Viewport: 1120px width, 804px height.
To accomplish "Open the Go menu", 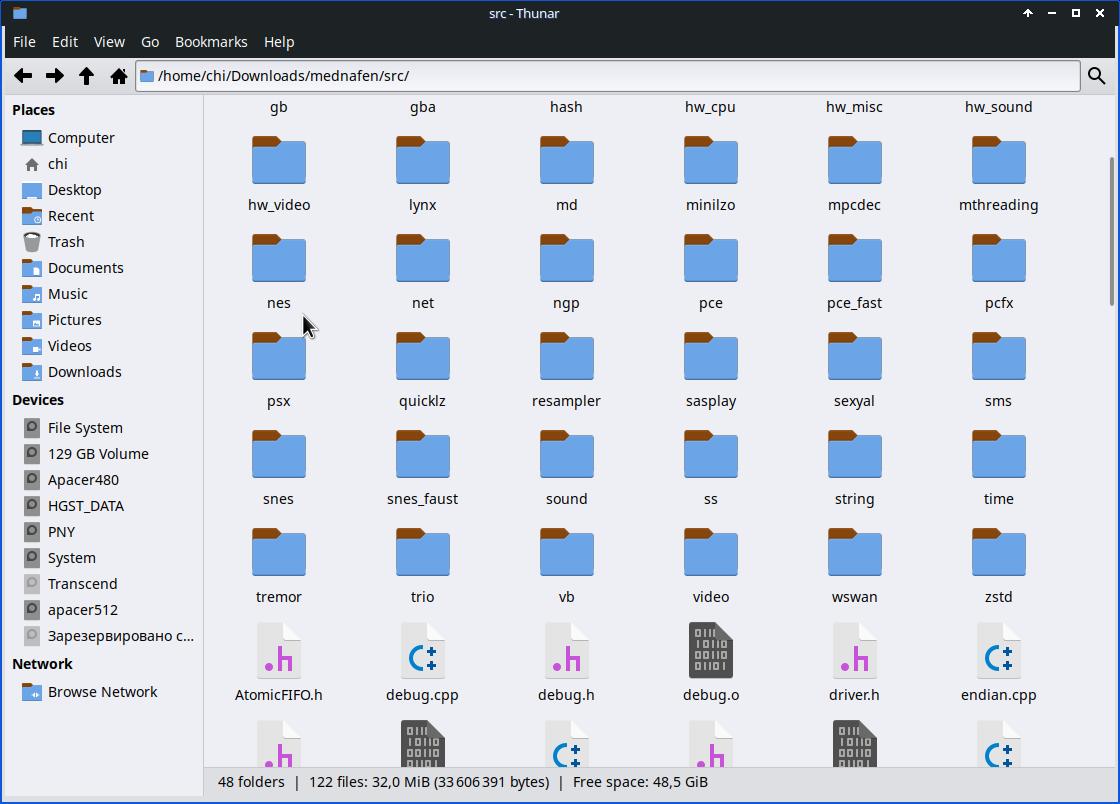I will pyautogui.click(x=150, y=42).
